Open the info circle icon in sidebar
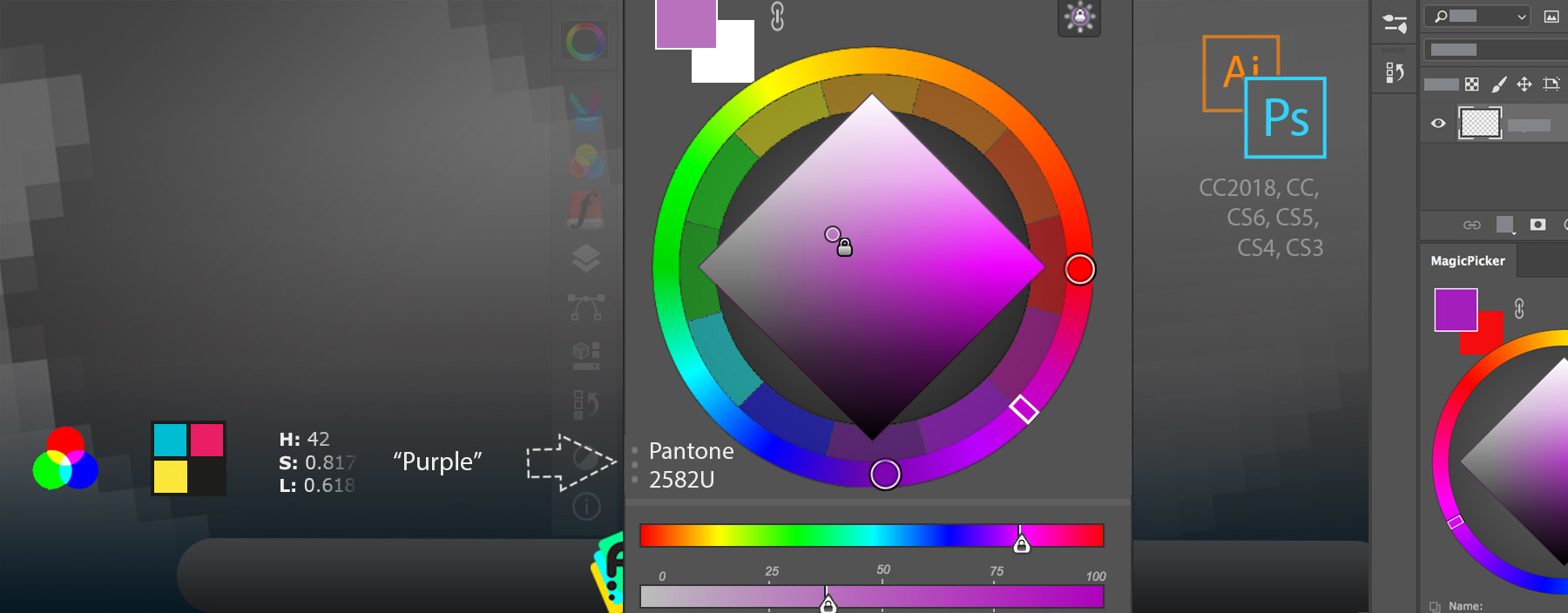This screenshot has width=1568, height=613. point(586,506)
